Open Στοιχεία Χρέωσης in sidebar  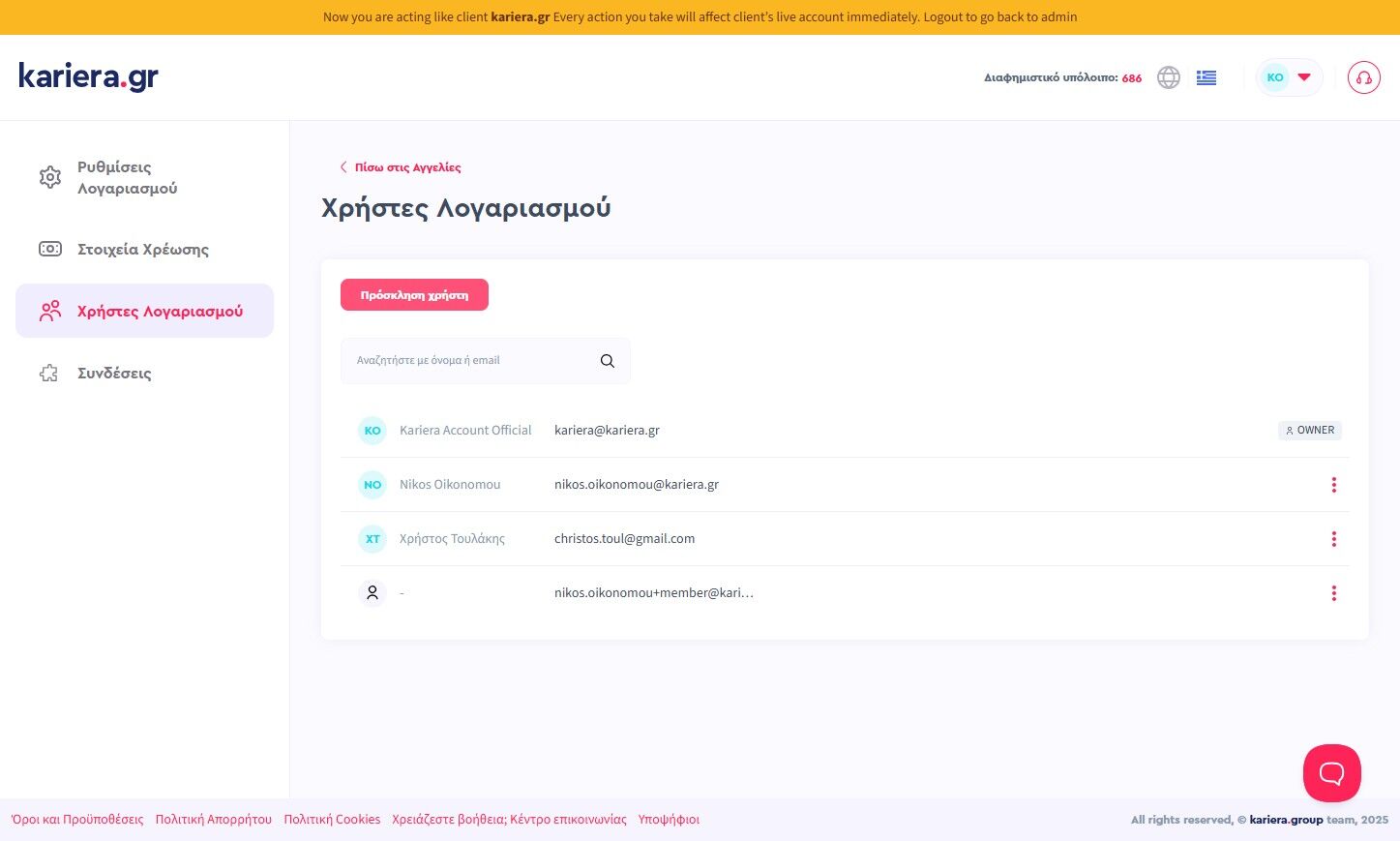tap(144, 249)
